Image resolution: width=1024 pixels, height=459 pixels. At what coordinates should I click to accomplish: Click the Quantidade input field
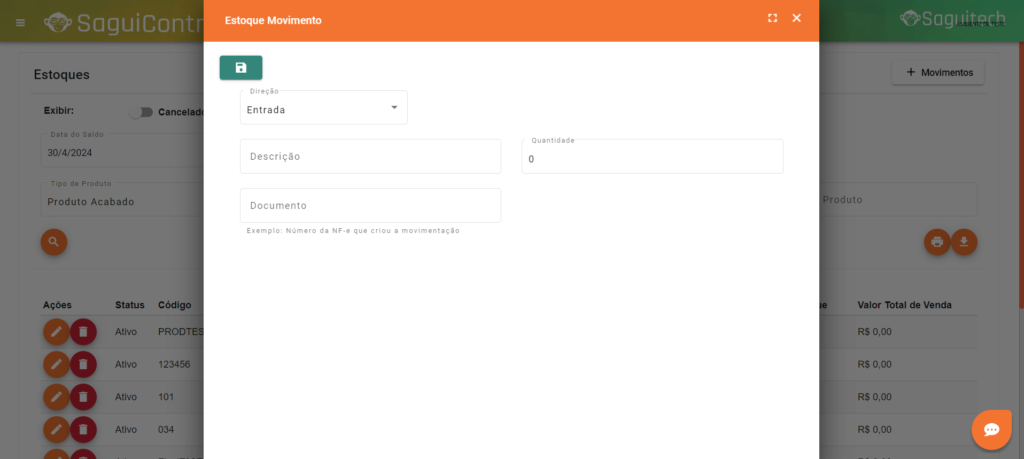pos(652,158)
